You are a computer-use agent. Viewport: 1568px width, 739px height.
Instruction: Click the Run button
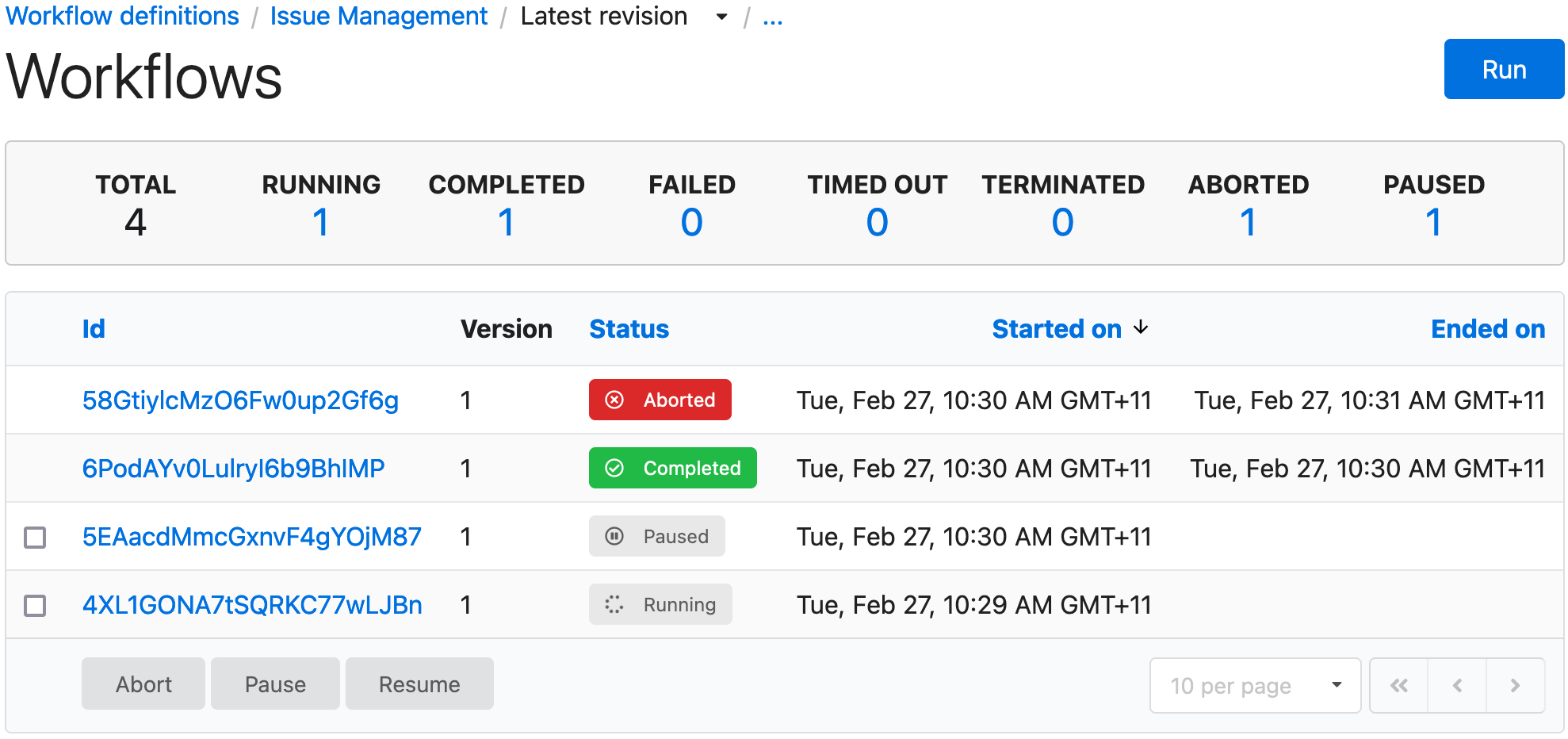(1504, 70)
